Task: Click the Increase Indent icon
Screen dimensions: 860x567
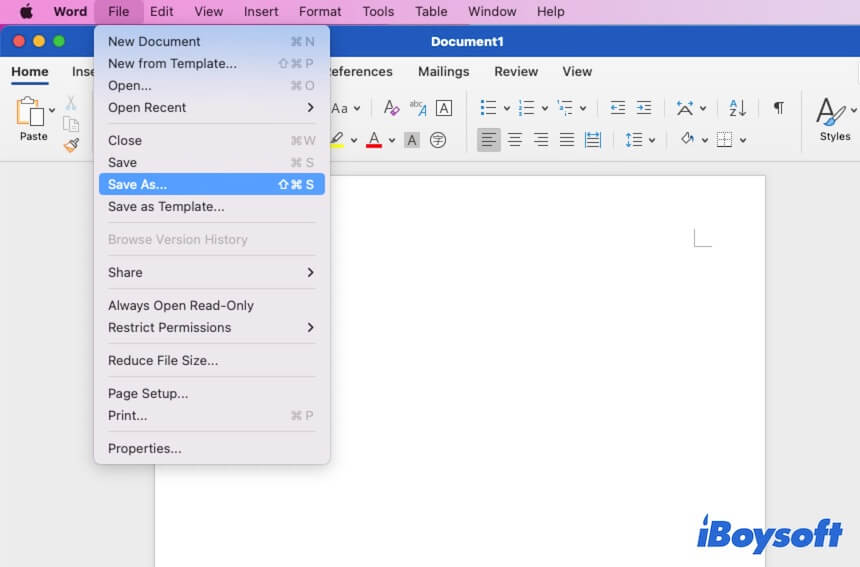Action: click(644, 107)
